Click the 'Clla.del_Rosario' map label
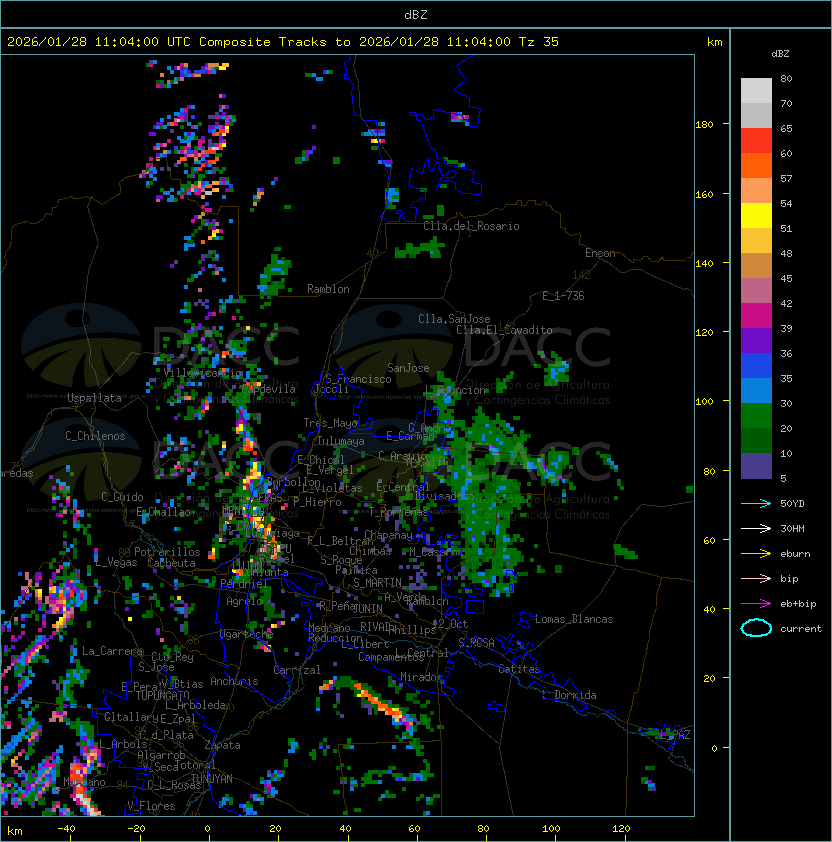Screen dimensions: 832x842 point(471,226)
